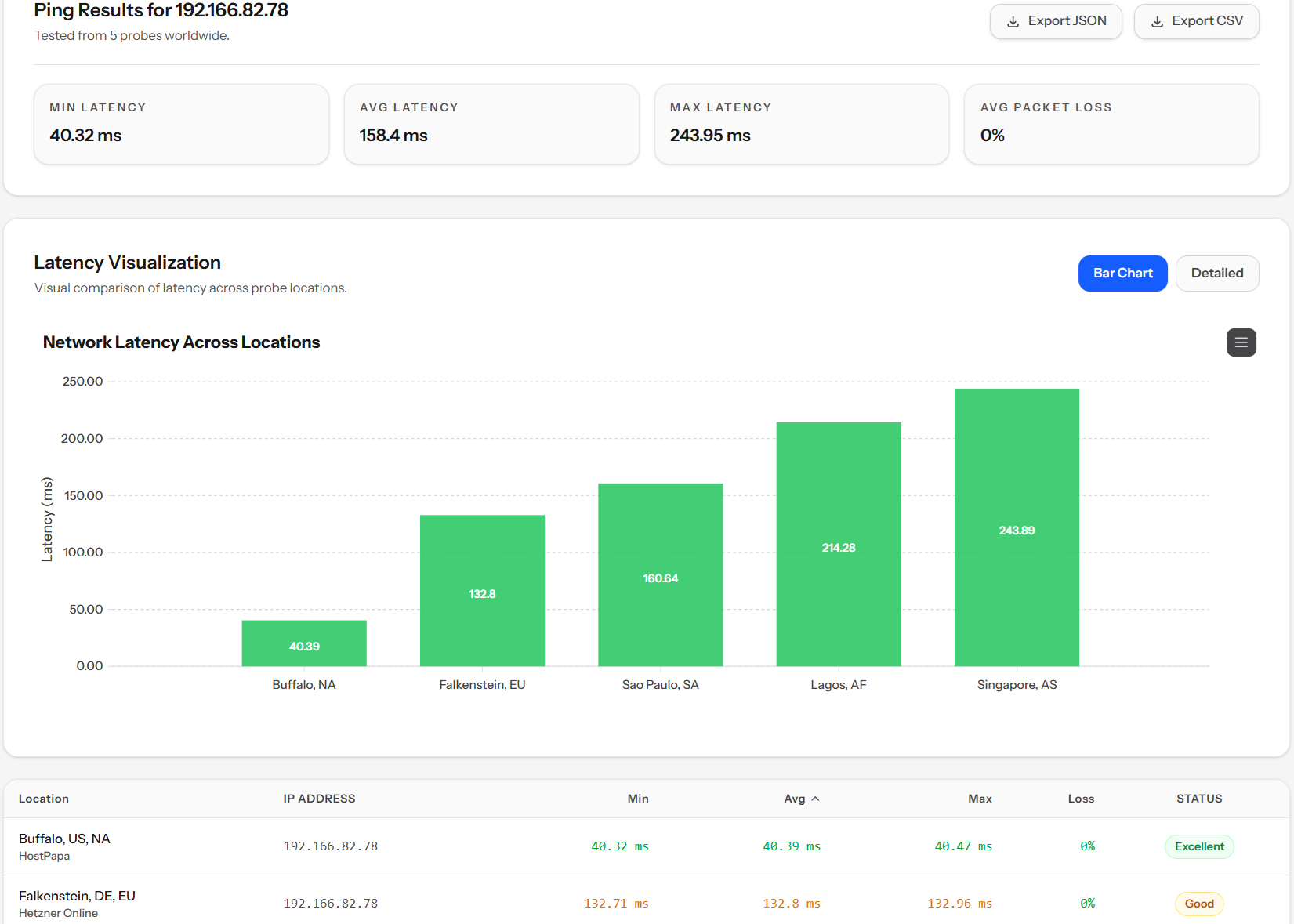The height and width of the screenshot is (924, 1294).
Task: Click the 'Hetzner Online' provider text
Action: 58,913
